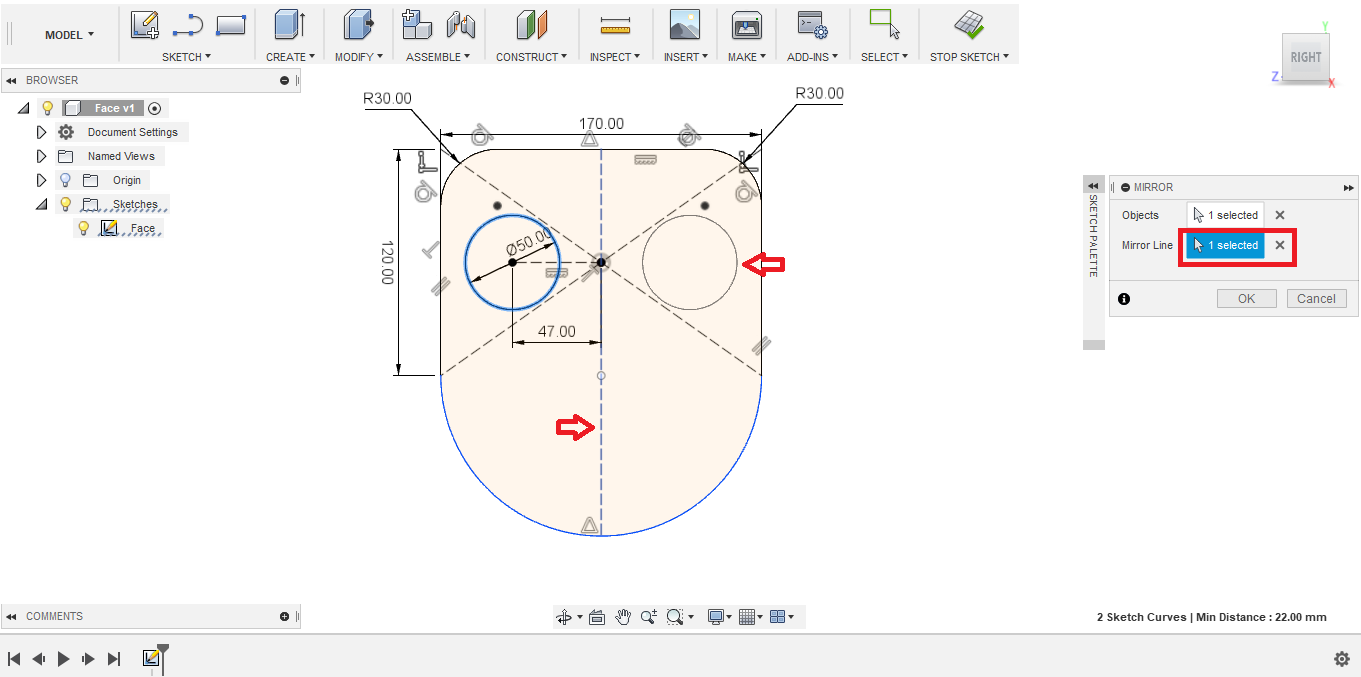Expand the Origin tree node
1361x677 pixels.
tap(41, 180)
